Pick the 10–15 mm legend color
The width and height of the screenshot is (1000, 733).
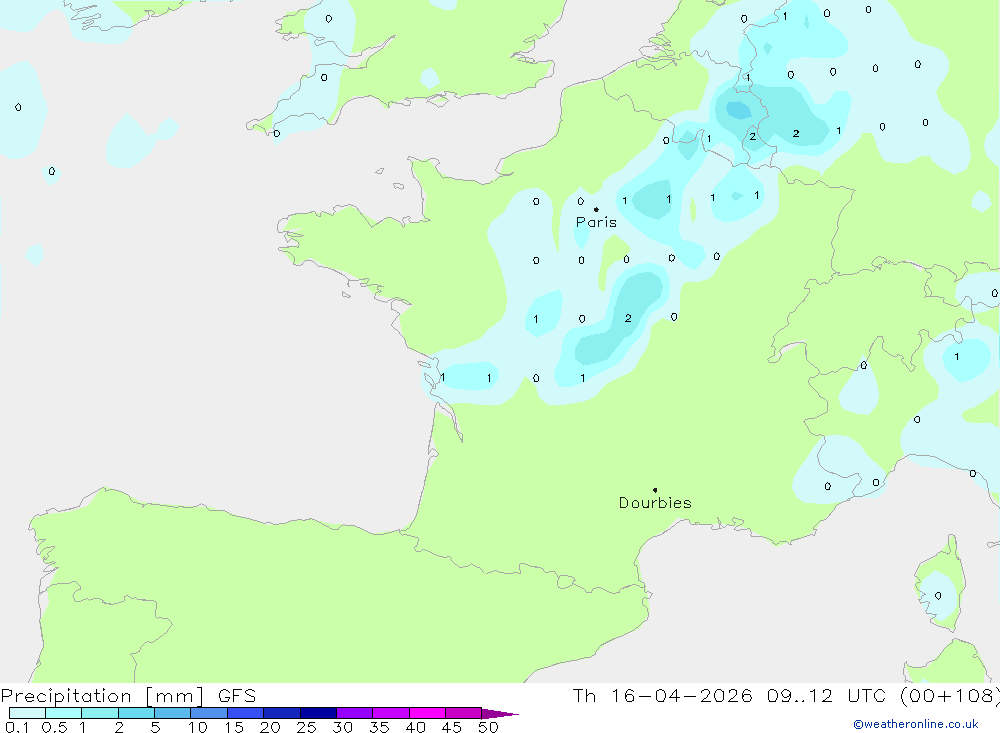[x=209, y=713]
